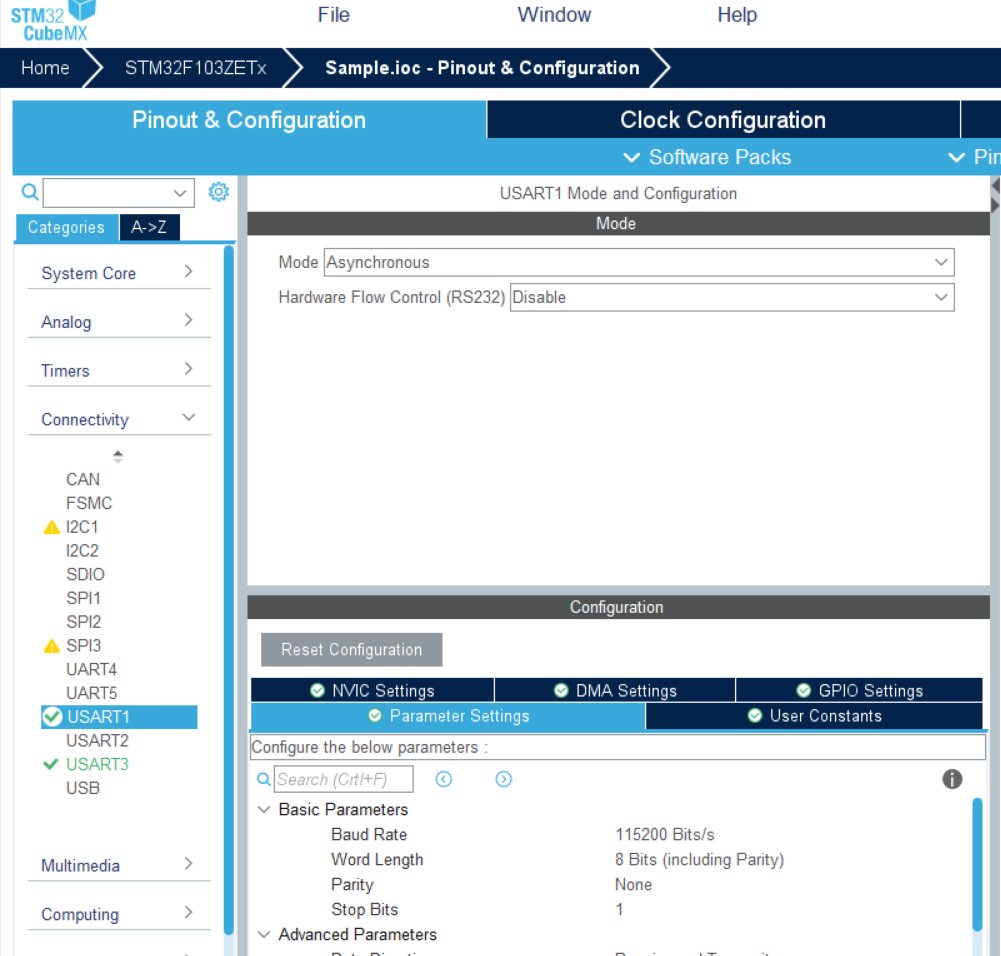1001x956 pixels.
Task: Select CAN peripheral
Action: pos(83,480)
